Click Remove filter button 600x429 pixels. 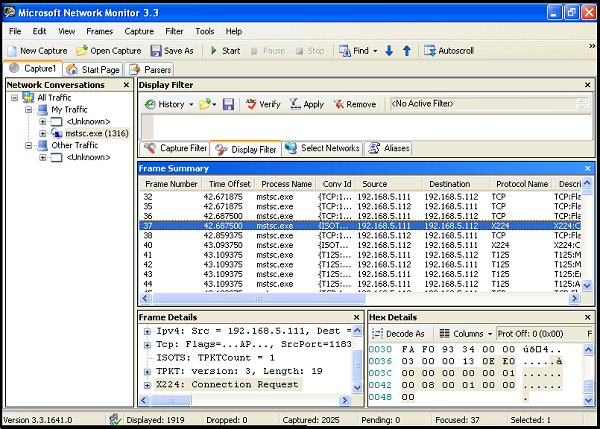coord(355,104)
